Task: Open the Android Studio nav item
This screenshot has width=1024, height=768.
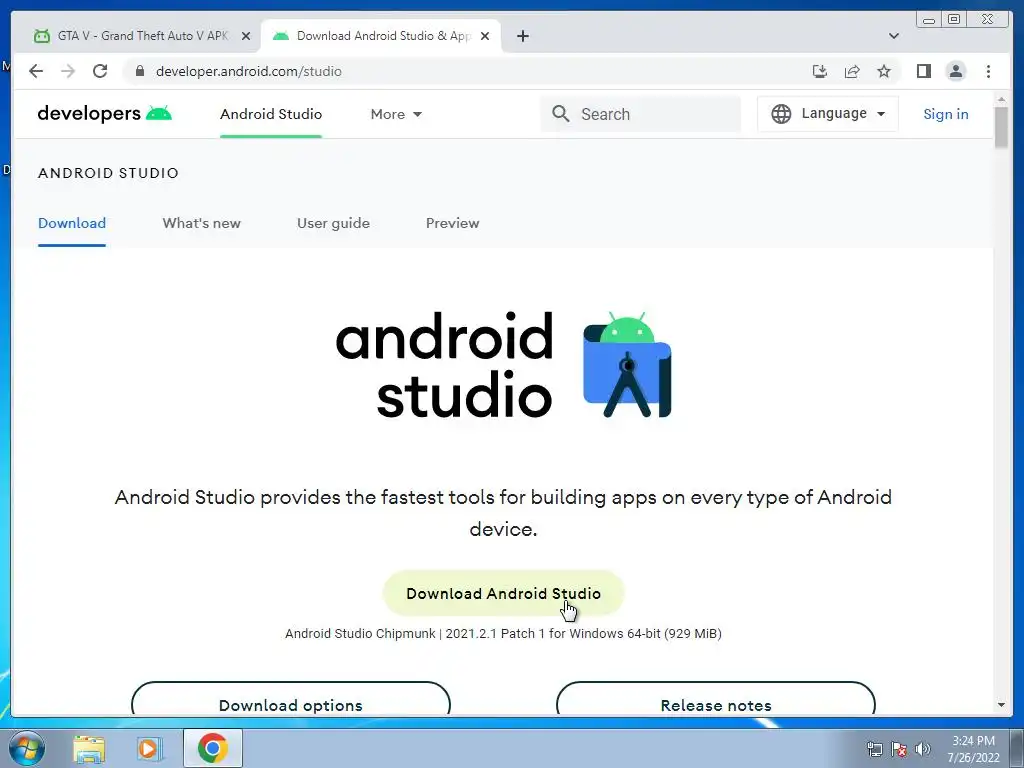Action: 271,114
